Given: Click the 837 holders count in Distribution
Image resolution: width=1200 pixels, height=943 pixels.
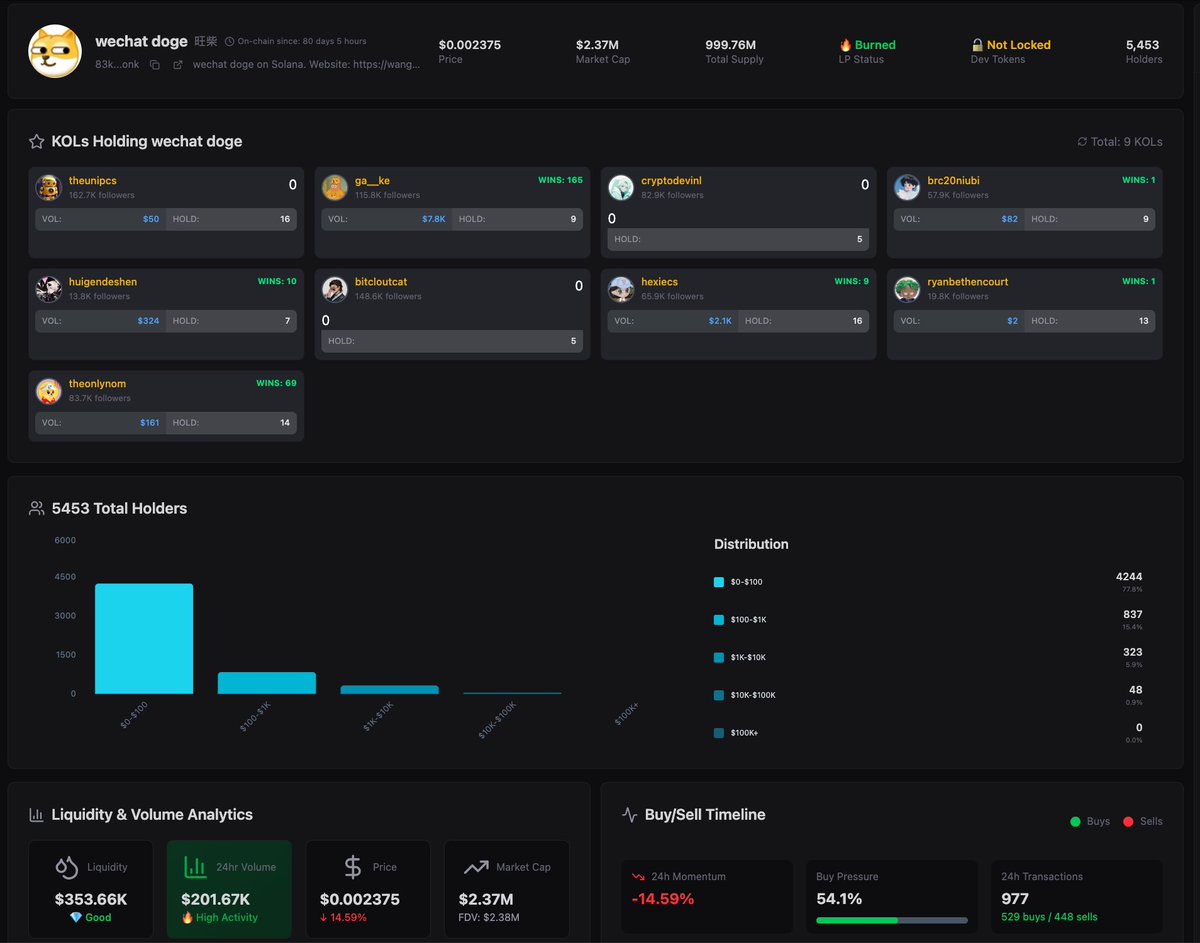Looking at the screenshot, I should pos(1132,615).
